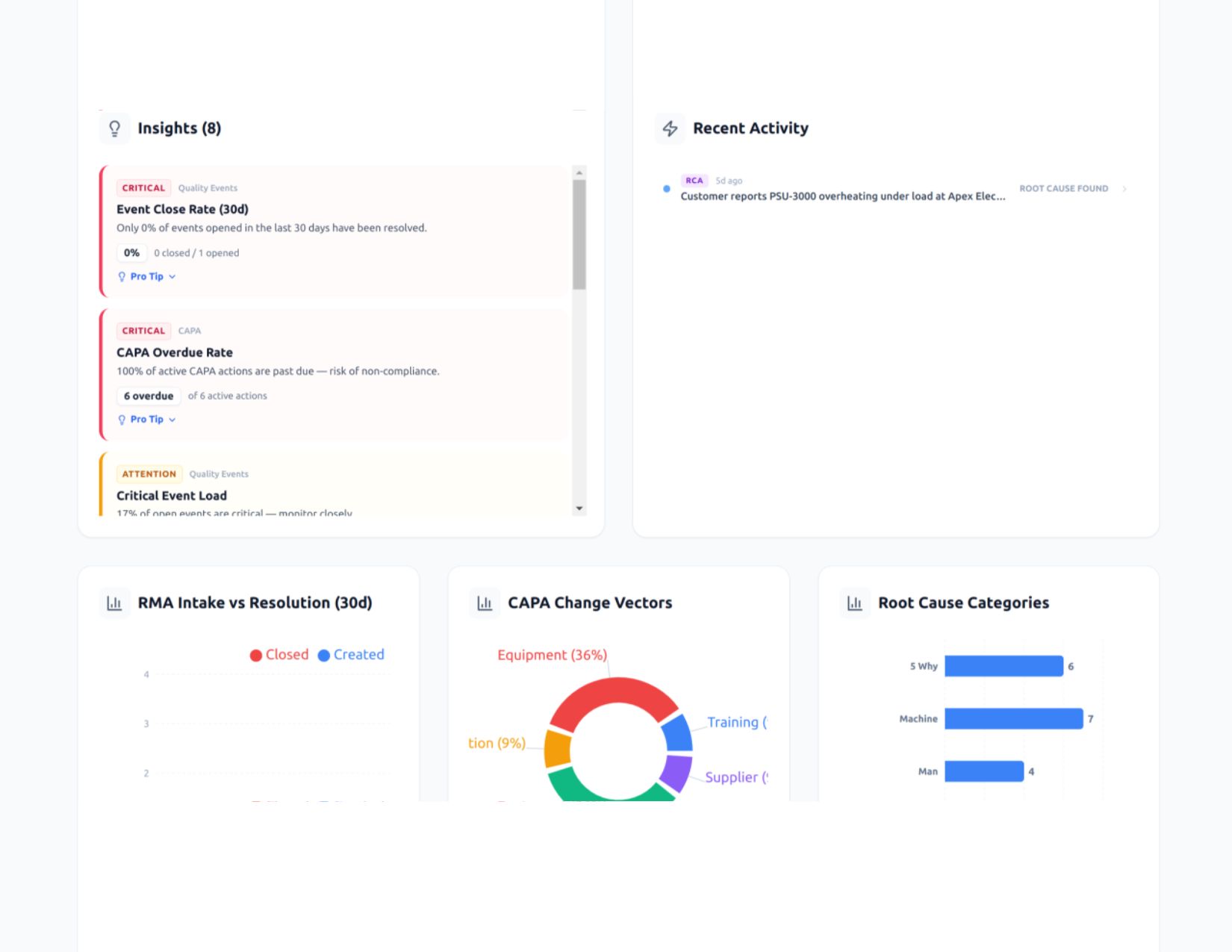
Task: Open the PSU-3000 overheating activity entry
Action: 842,196
